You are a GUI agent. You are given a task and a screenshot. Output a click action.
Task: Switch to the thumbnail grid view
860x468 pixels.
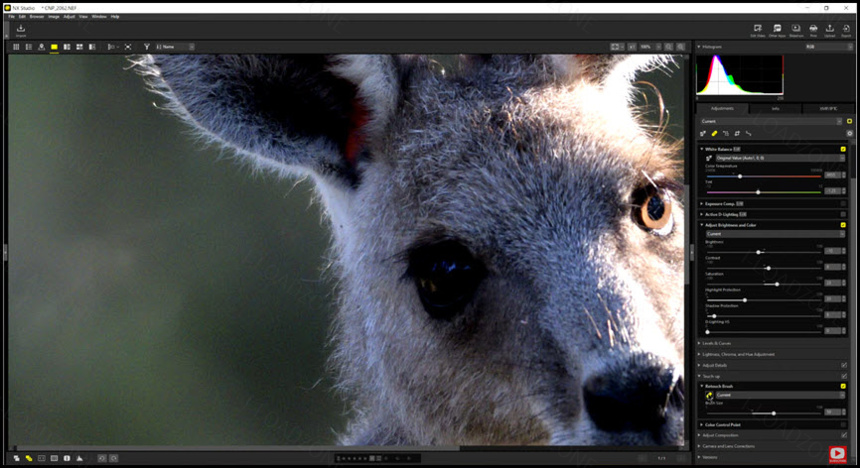click(x=16, y=47)
